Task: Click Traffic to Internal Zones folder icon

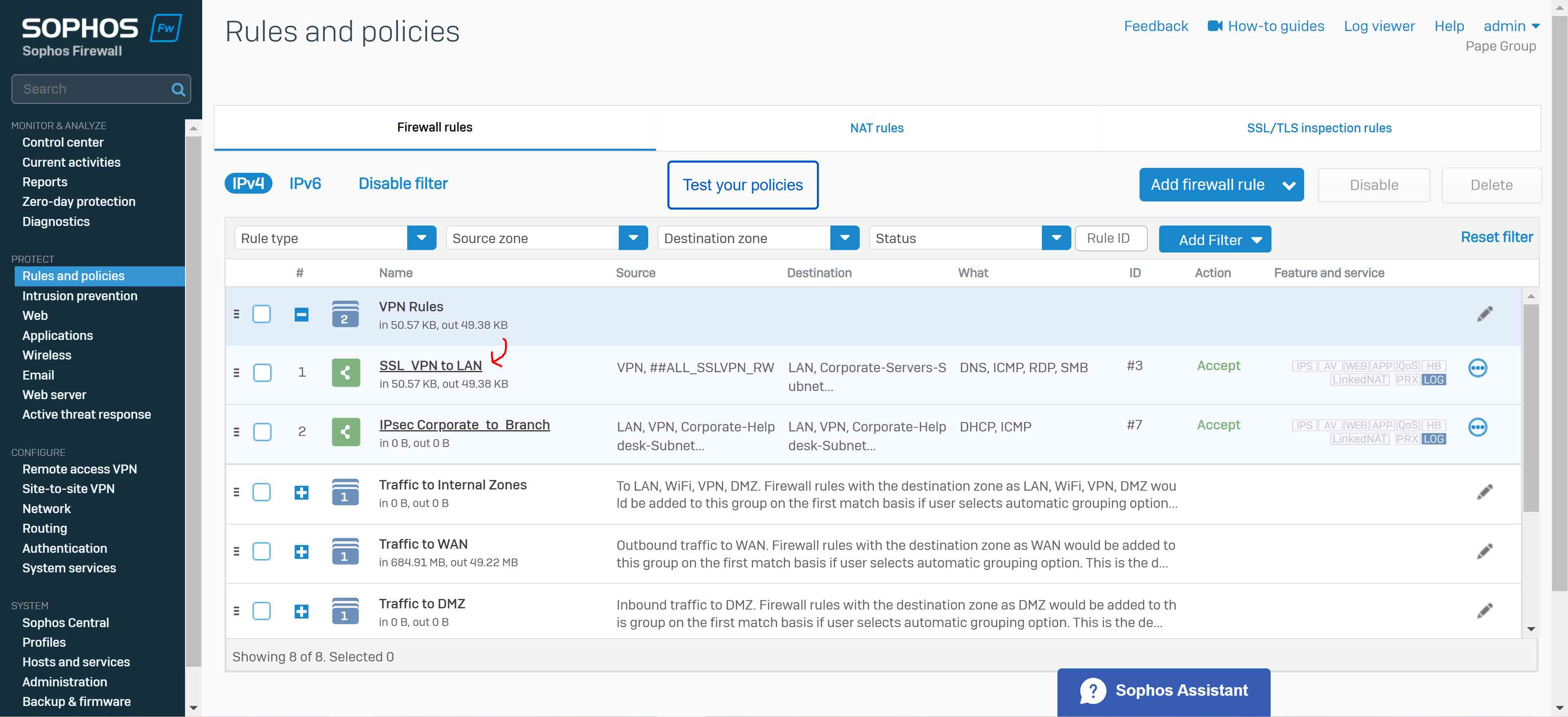Action: [x=345, y=492]
